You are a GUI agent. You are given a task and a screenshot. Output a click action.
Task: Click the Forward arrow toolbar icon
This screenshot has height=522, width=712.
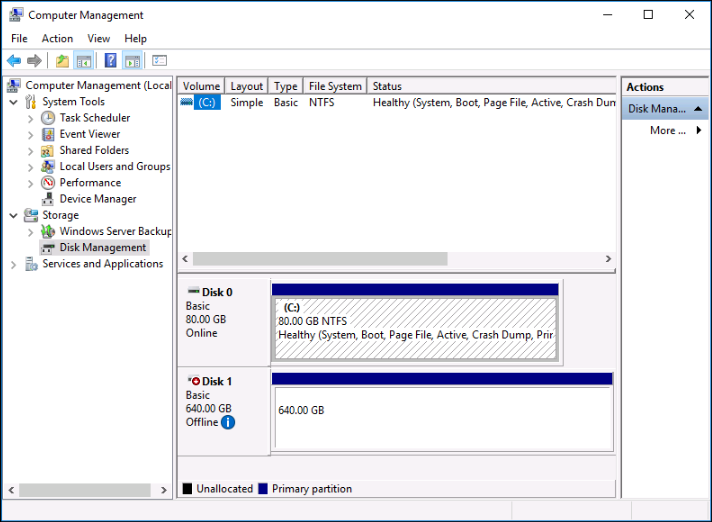(34, 60)
